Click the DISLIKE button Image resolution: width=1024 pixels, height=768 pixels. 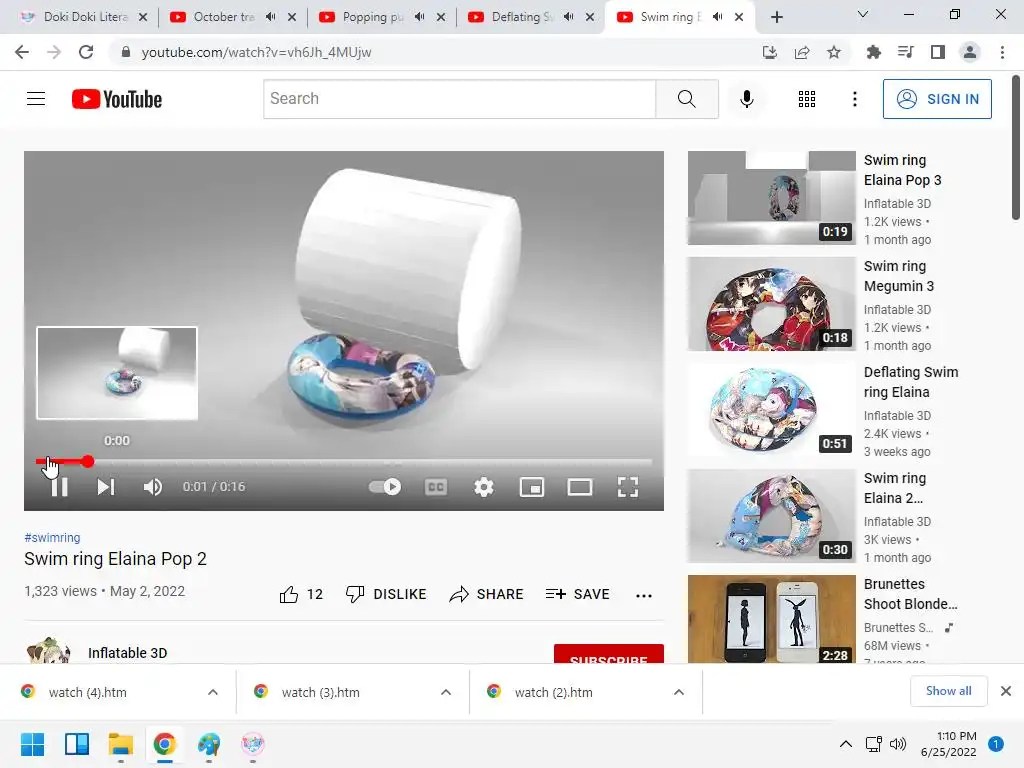tap(386, 594)
